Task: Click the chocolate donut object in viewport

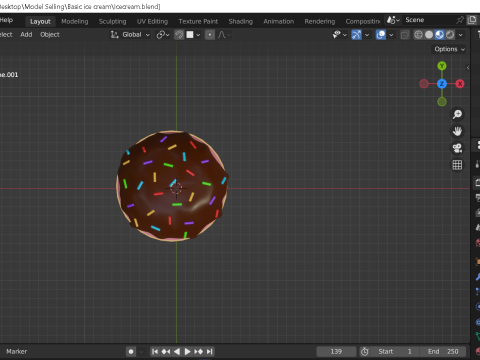Action: tap(172, 186)
